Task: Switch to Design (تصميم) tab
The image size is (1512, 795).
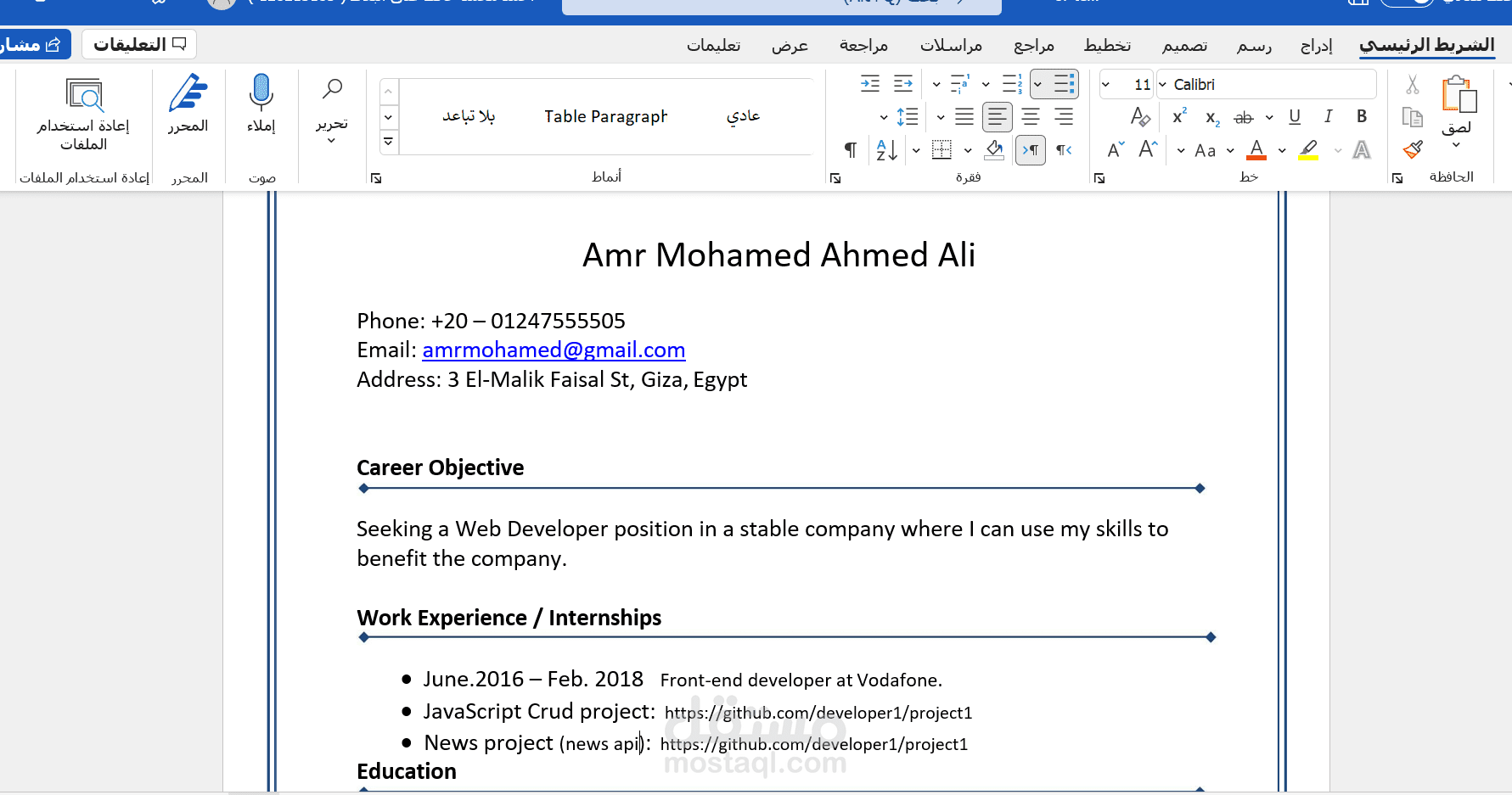Action: 1185,45
